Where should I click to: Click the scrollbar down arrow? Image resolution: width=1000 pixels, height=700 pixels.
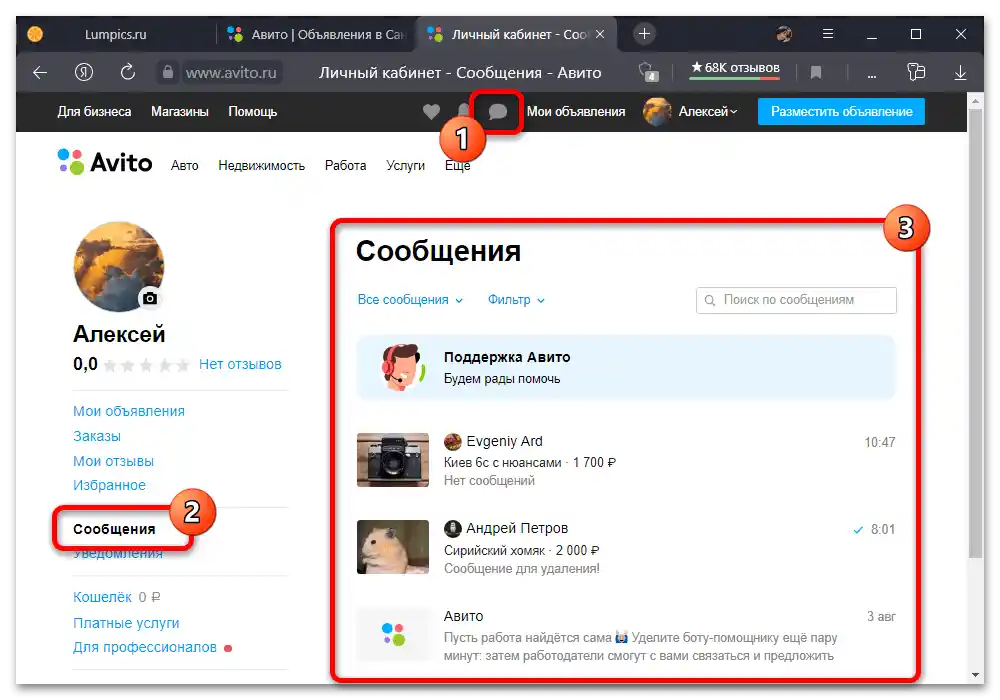coord(975,674)
